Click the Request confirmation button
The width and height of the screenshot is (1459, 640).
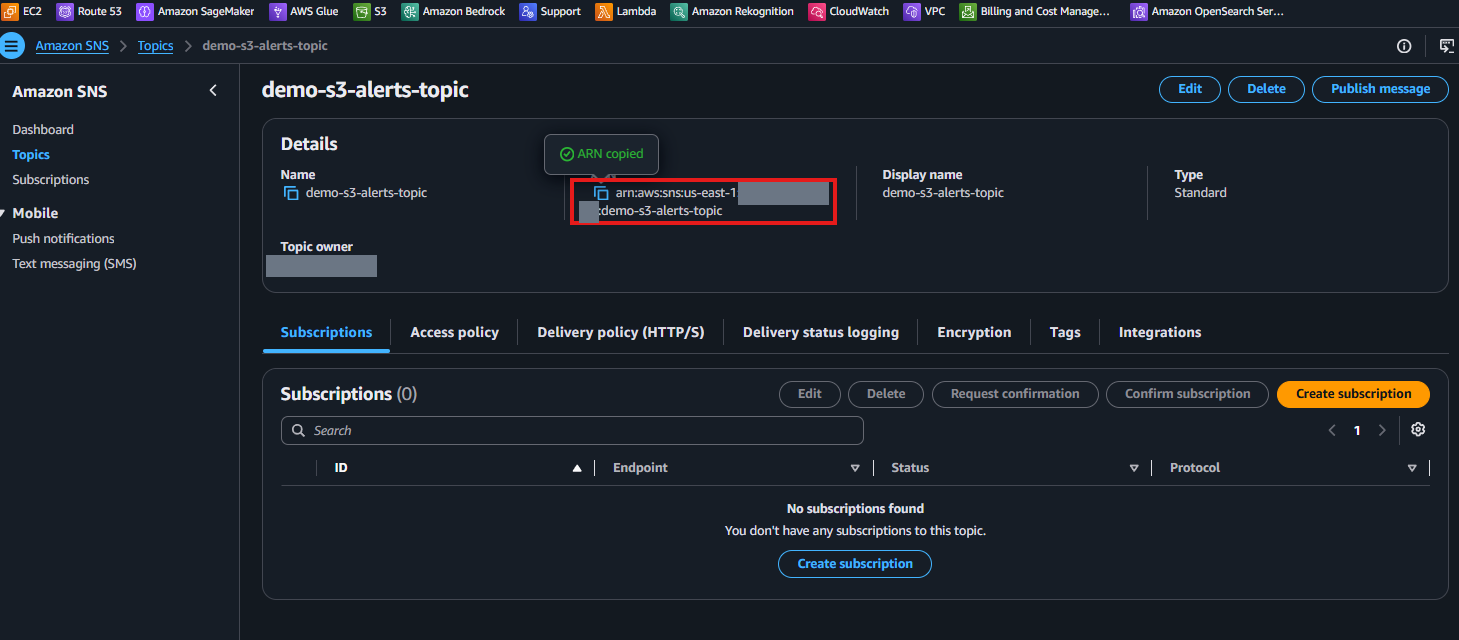[1015, 394]
